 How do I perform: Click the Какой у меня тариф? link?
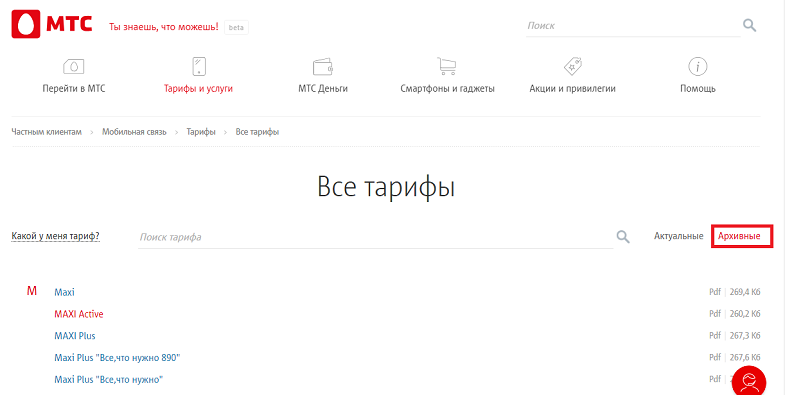click(x=56, y=236)
